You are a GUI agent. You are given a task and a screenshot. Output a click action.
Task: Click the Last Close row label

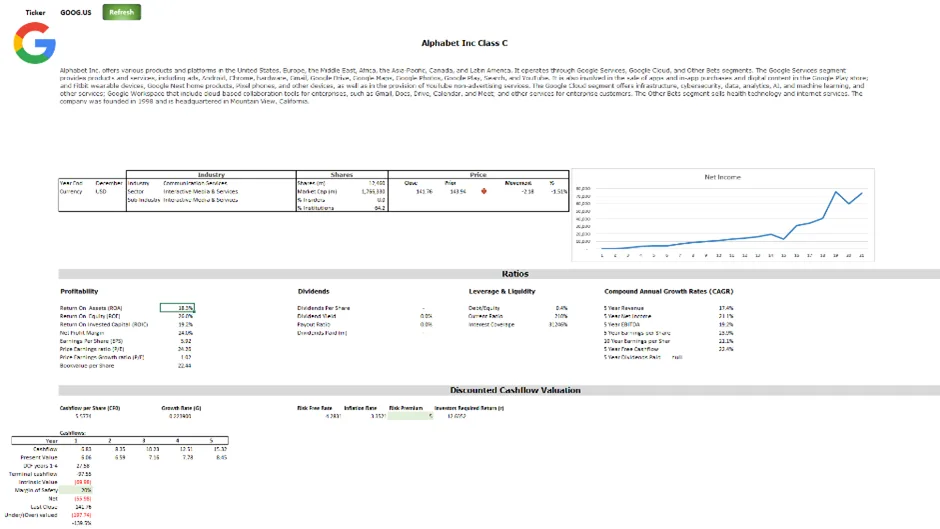[44, 507]
